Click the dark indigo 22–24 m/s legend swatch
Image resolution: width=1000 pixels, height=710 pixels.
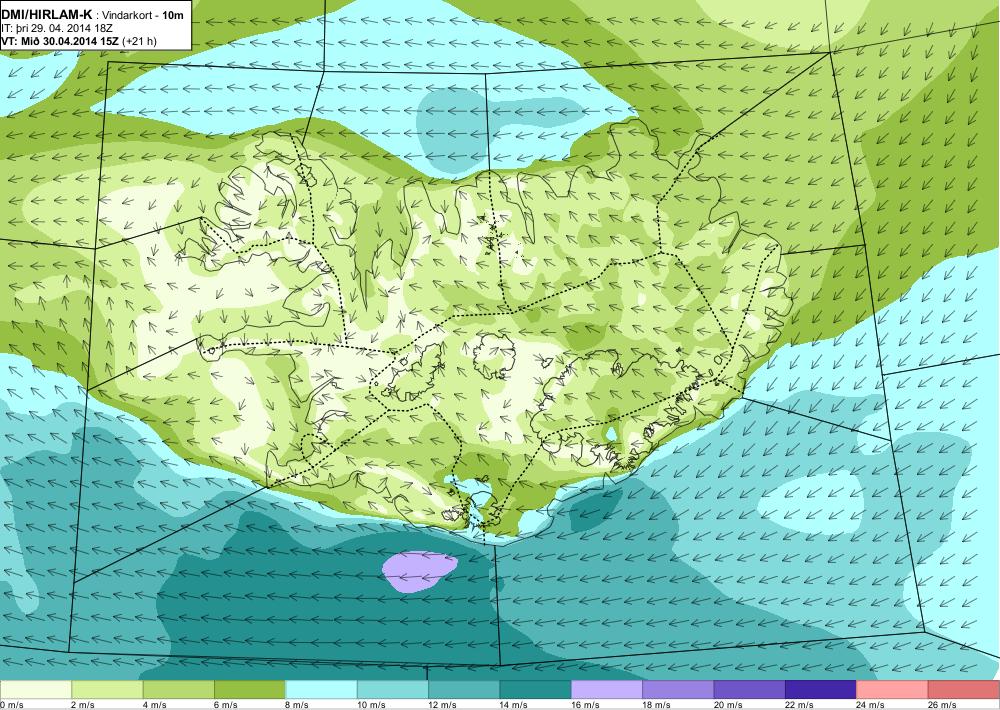(x=821, y=690)
